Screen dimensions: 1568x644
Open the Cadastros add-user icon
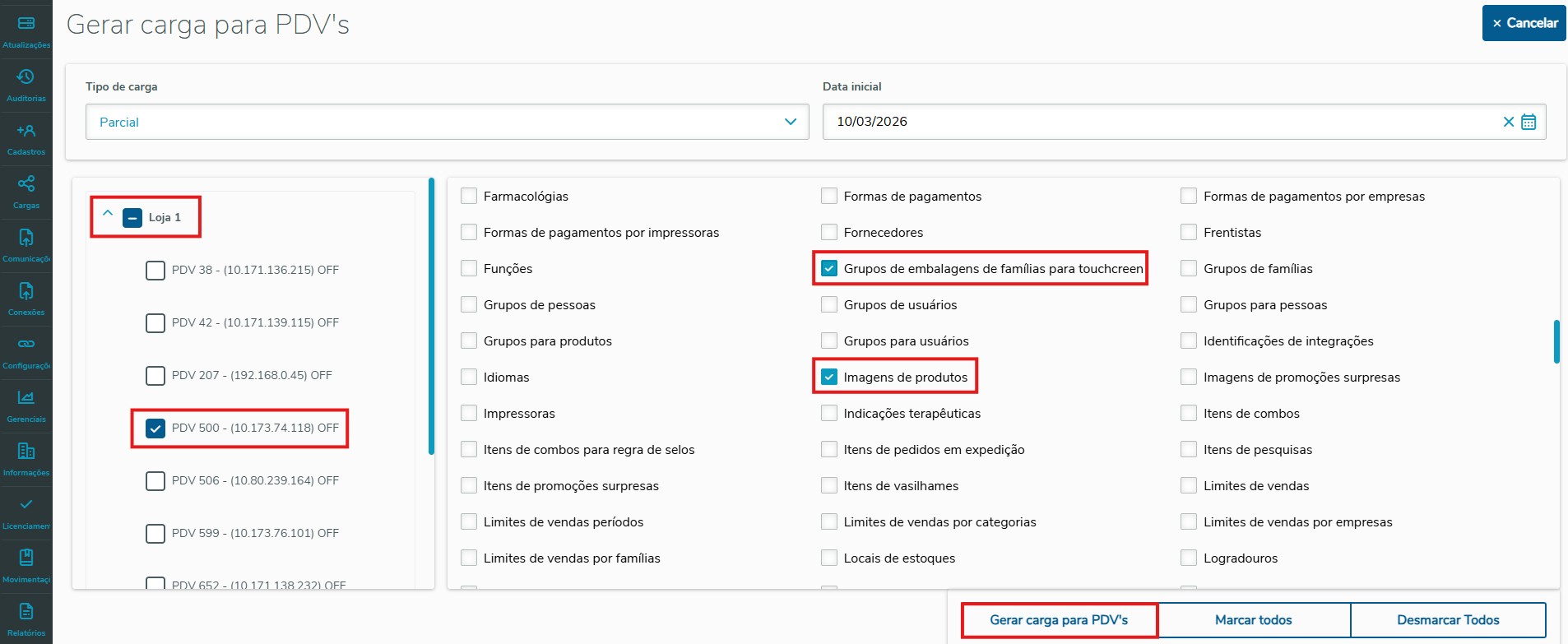(26, 130)
